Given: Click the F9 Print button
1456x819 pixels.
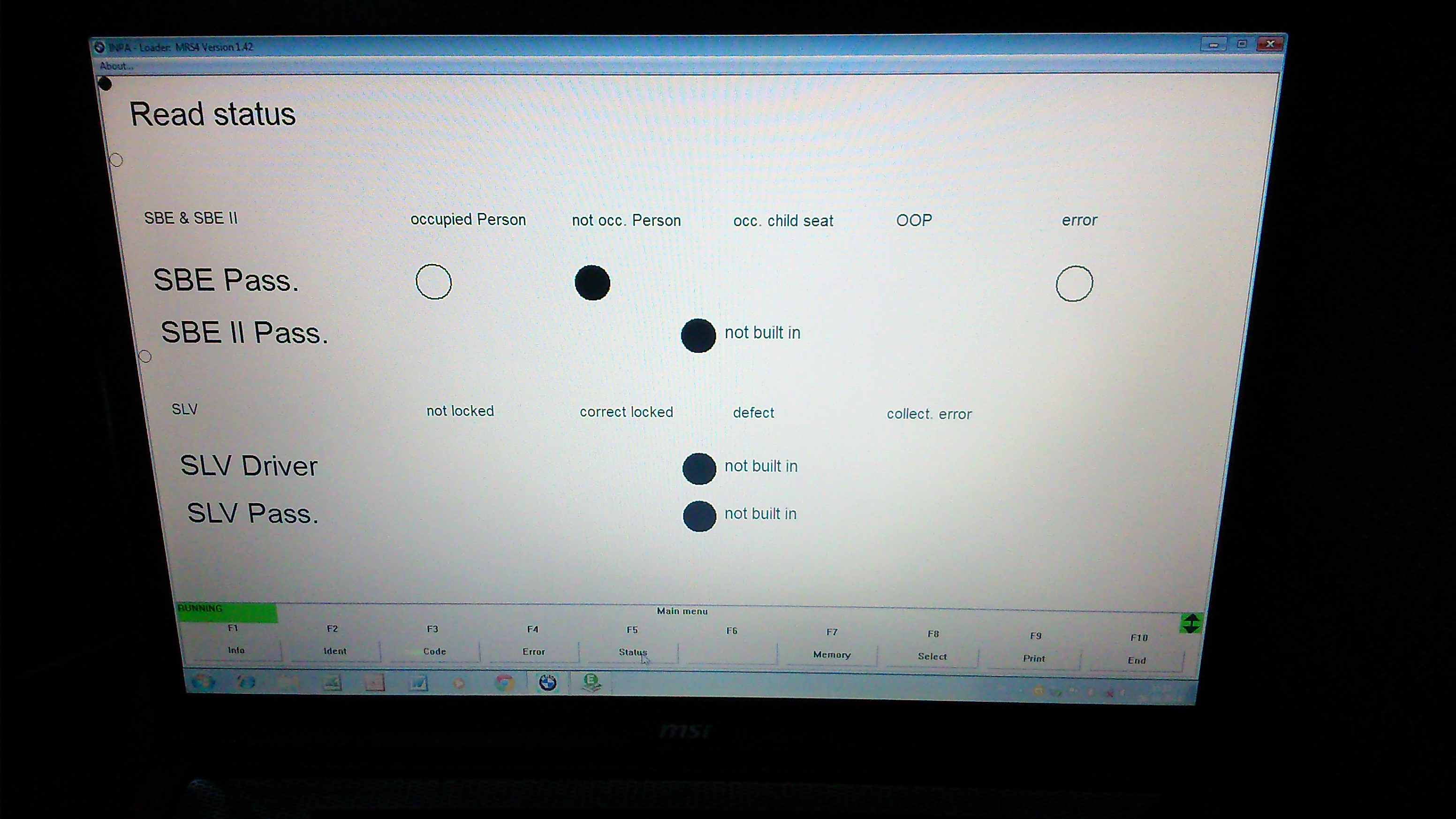Looking at the screenshot, I should 1034,659.
